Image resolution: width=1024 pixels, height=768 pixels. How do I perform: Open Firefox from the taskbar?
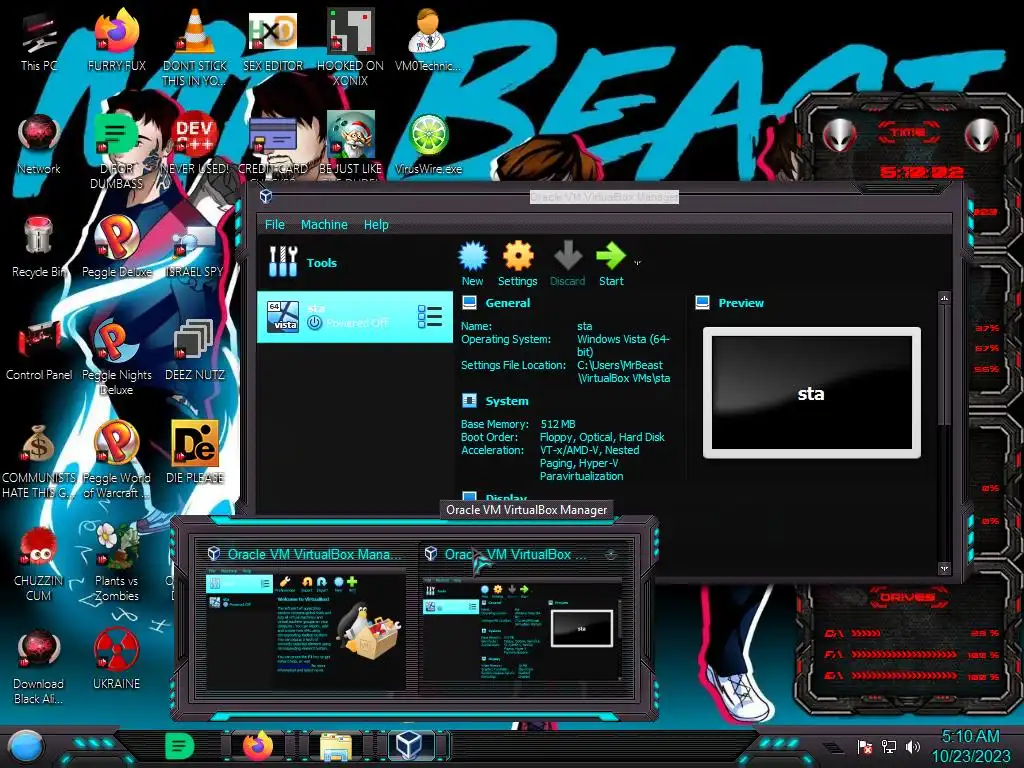pyautogui.click(x=258, y=746)
